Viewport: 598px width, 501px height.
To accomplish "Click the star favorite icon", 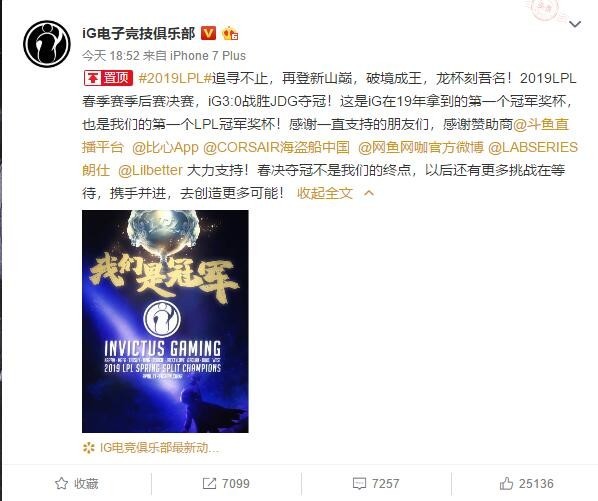I will 61,483.
